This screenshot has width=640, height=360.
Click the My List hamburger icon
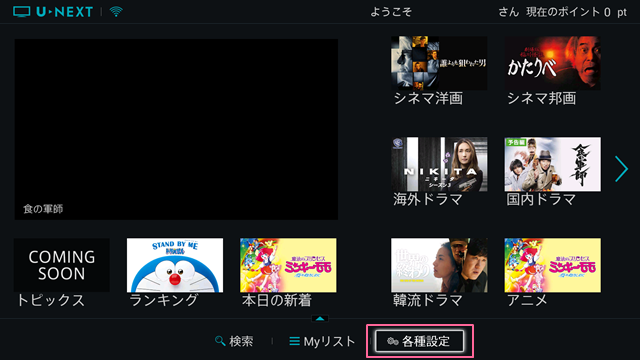pos(294,341)
